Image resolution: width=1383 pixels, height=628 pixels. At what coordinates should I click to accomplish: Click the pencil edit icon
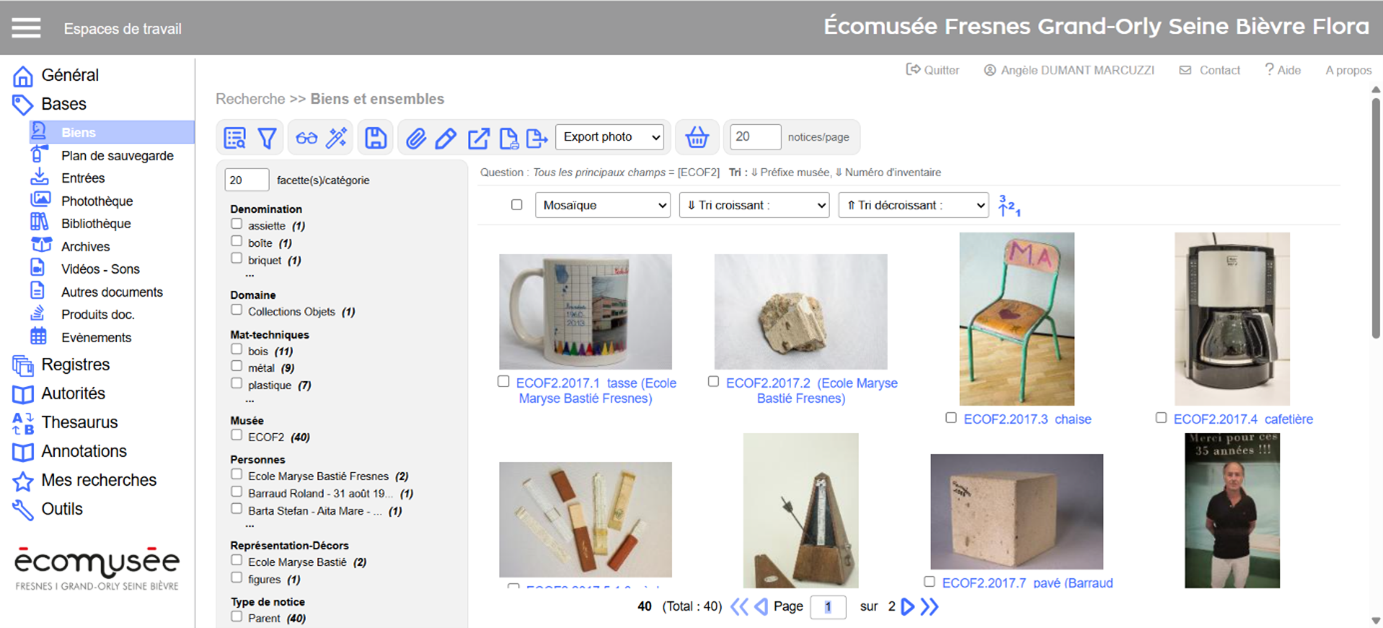click(446, 138)
